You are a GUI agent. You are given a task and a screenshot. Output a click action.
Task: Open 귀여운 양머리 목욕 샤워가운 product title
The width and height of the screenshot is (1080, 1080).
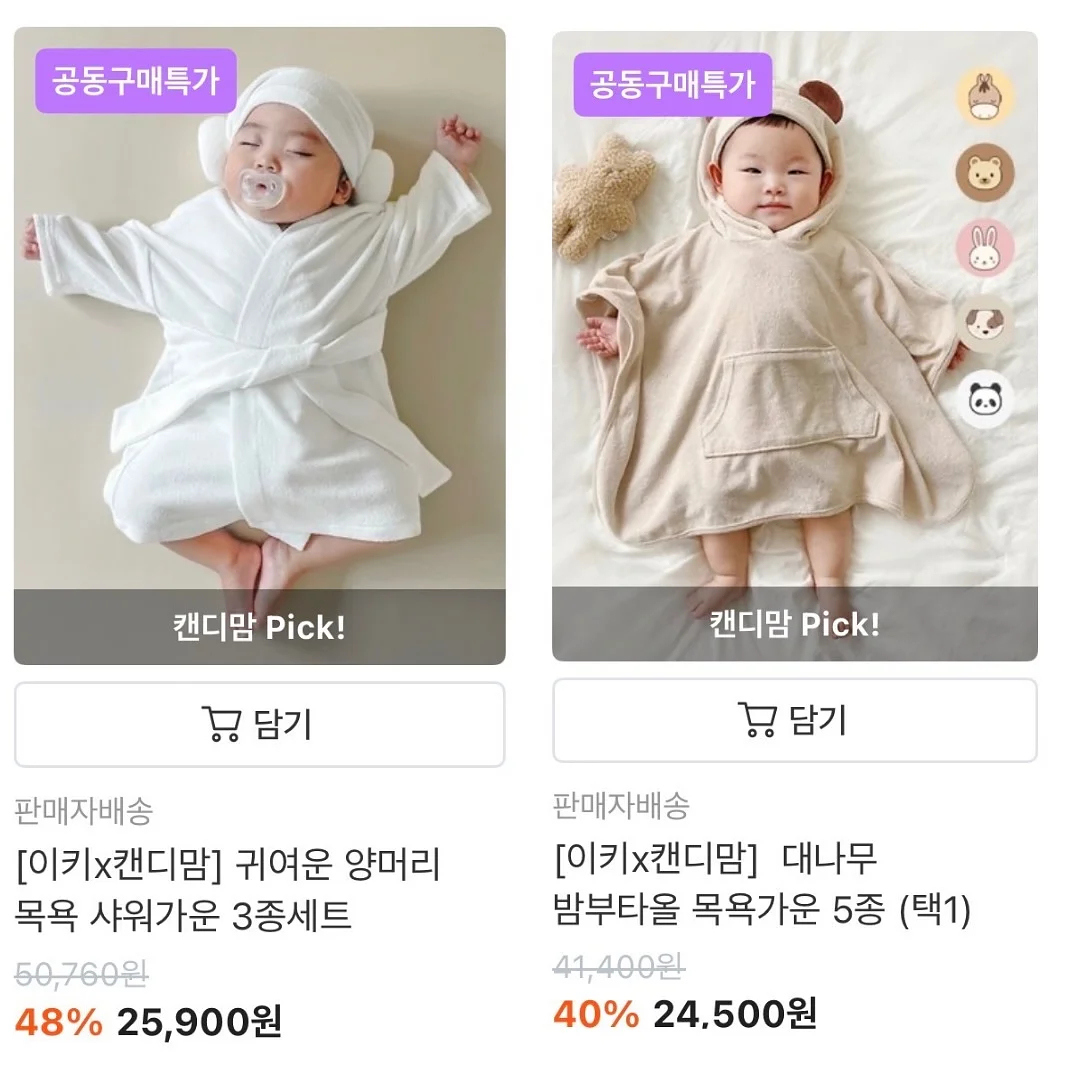pos(227,890)
